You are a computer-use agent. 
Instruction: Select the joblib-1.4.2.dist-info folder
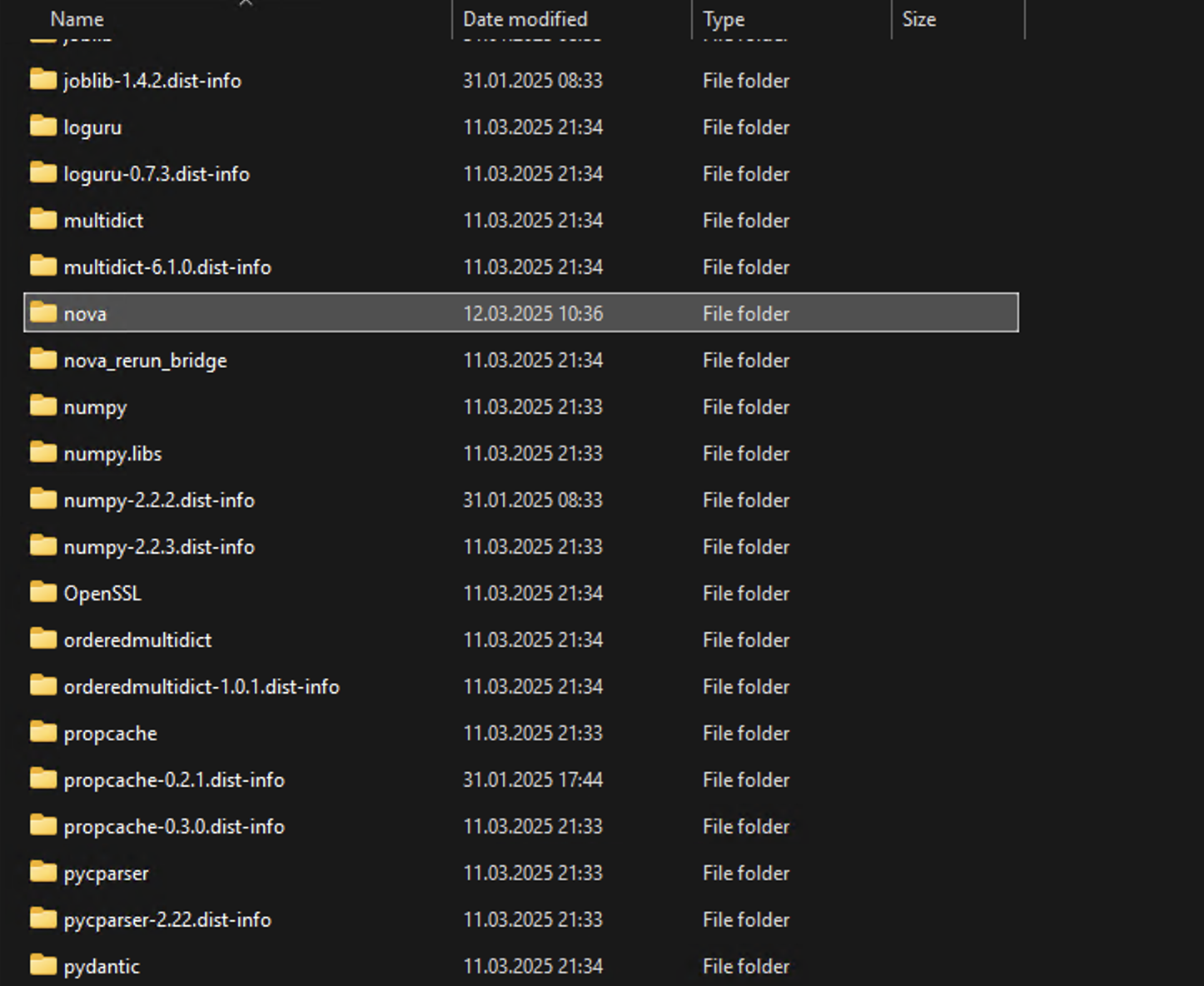(152, 80)
